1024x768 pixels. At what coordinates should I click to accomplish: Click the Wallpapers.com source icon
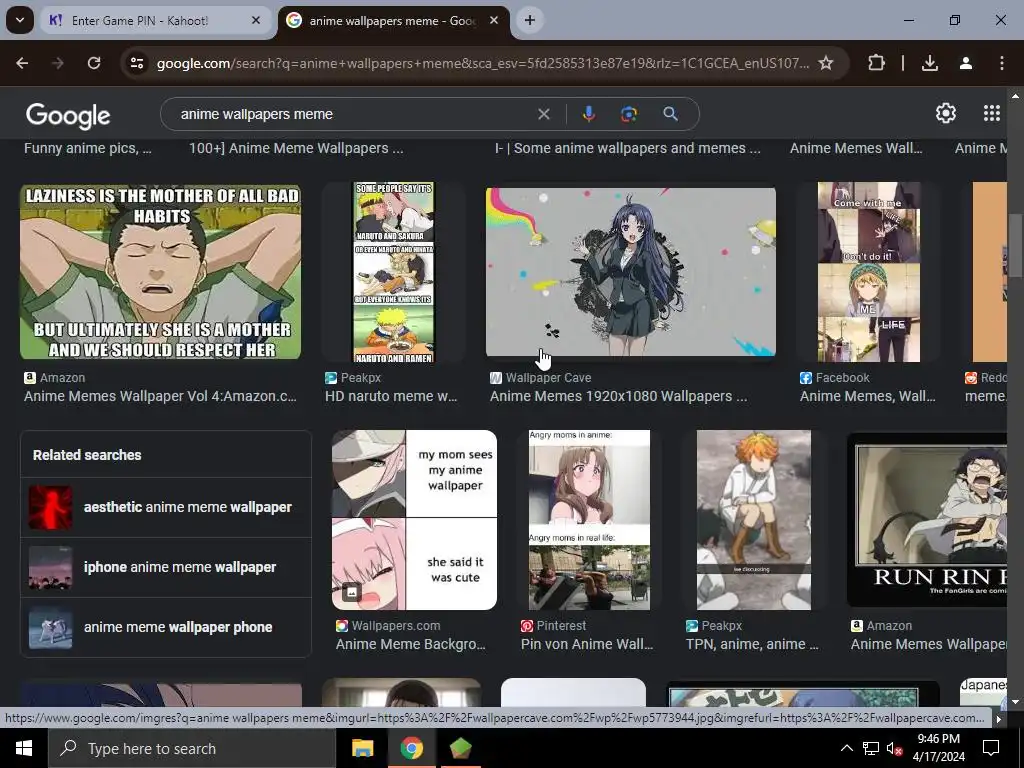(x=342, y=626)
